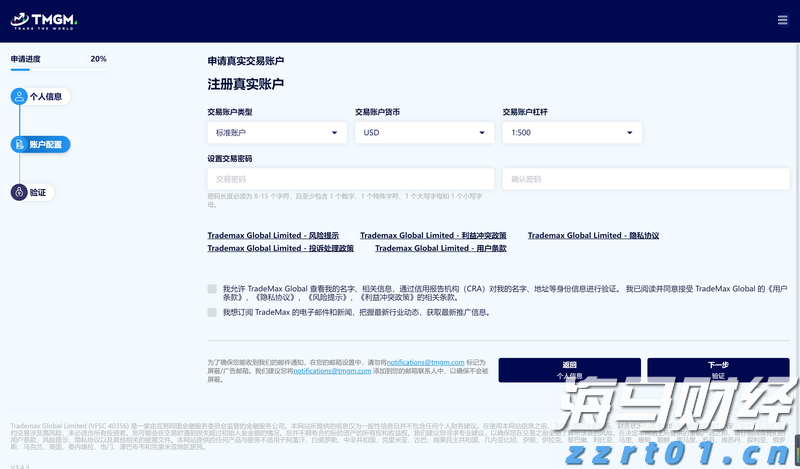
Task: Open Trademax Global Limited - 用户条款 link
Action: coord(441,248)
